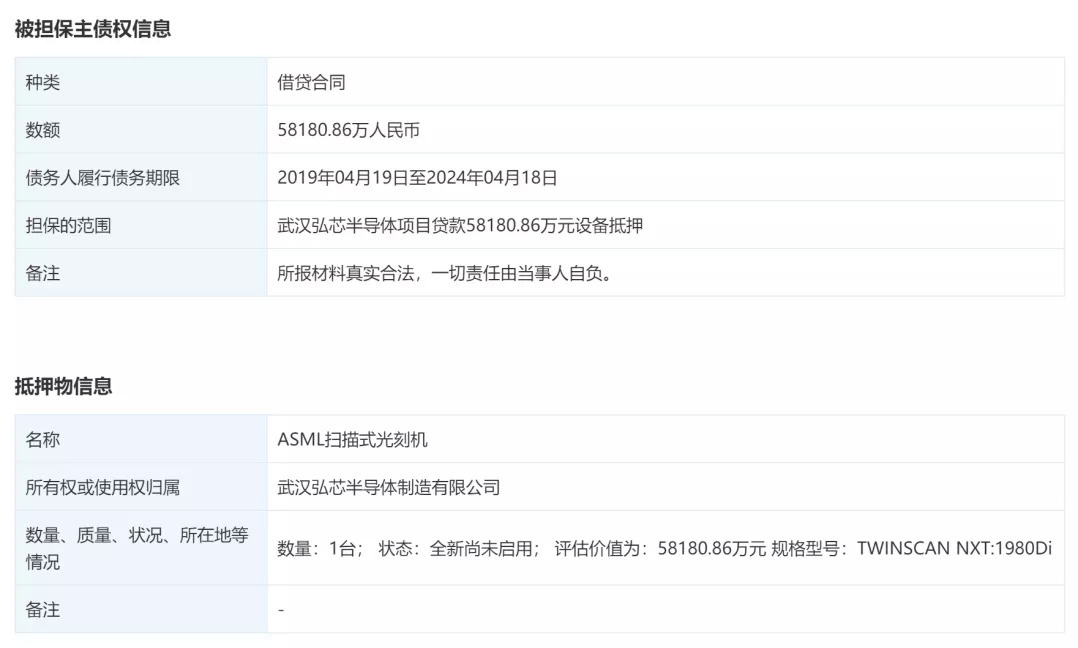The width and height of the screenshot is (1078, 648).
Task: Select the ASML扫描式光刻机 name value
Action: click(352, 439)
